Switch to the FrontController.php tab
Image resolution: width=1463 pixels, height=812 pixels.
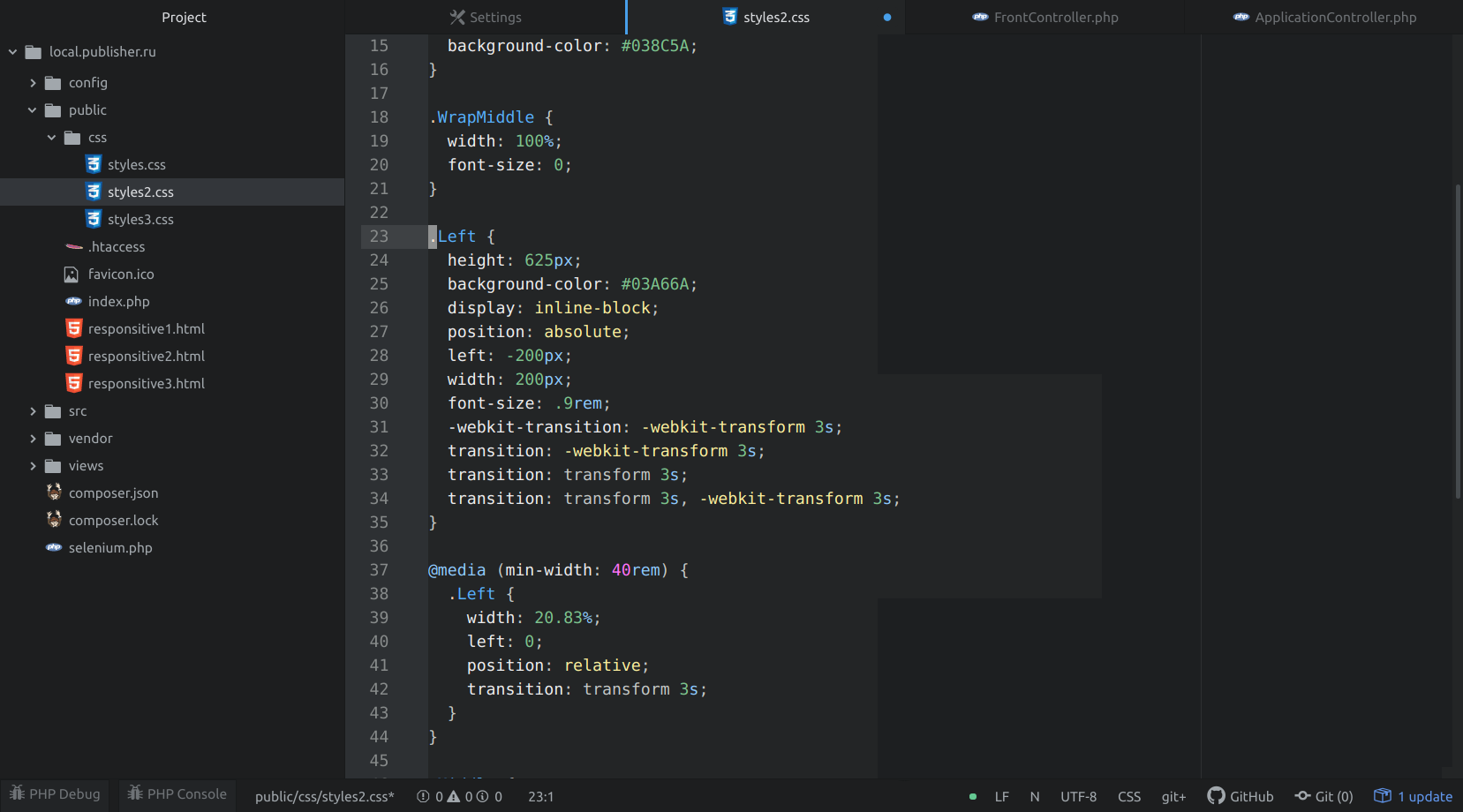1044,18
